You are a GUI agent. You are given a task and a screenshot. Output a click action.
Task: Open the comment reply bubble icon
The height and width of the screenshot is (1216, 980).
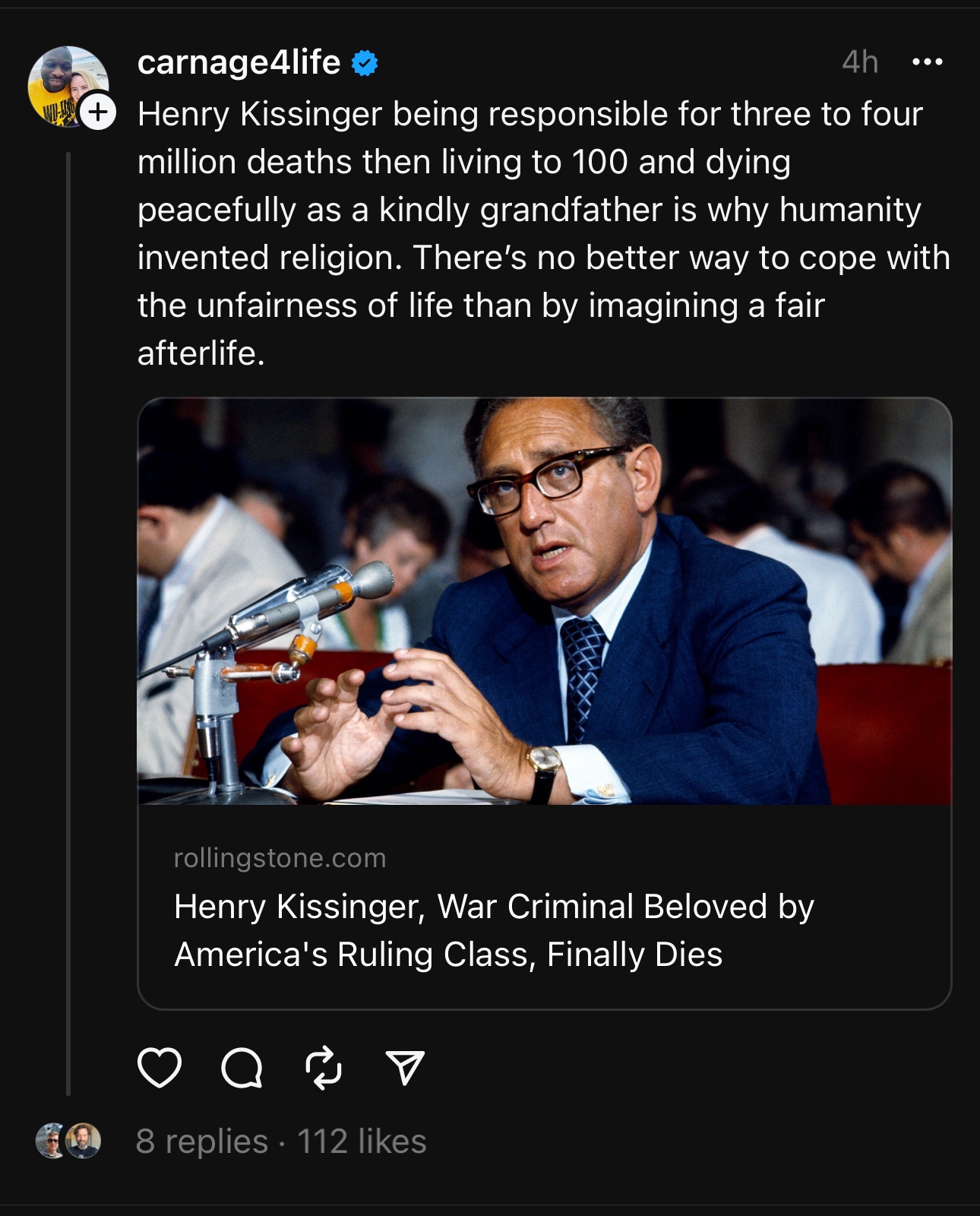point(242,1068)
